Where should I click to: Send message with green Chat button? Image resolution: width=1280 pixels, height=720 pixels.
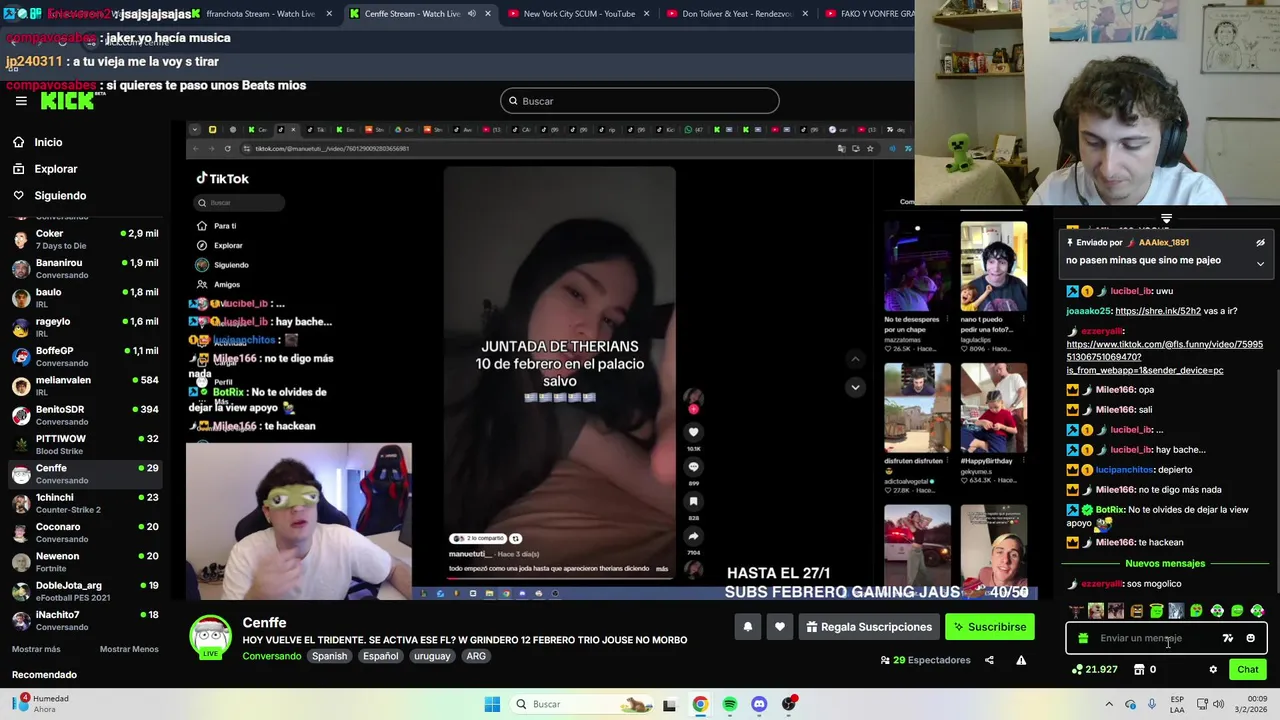[x=1248, y=670]
